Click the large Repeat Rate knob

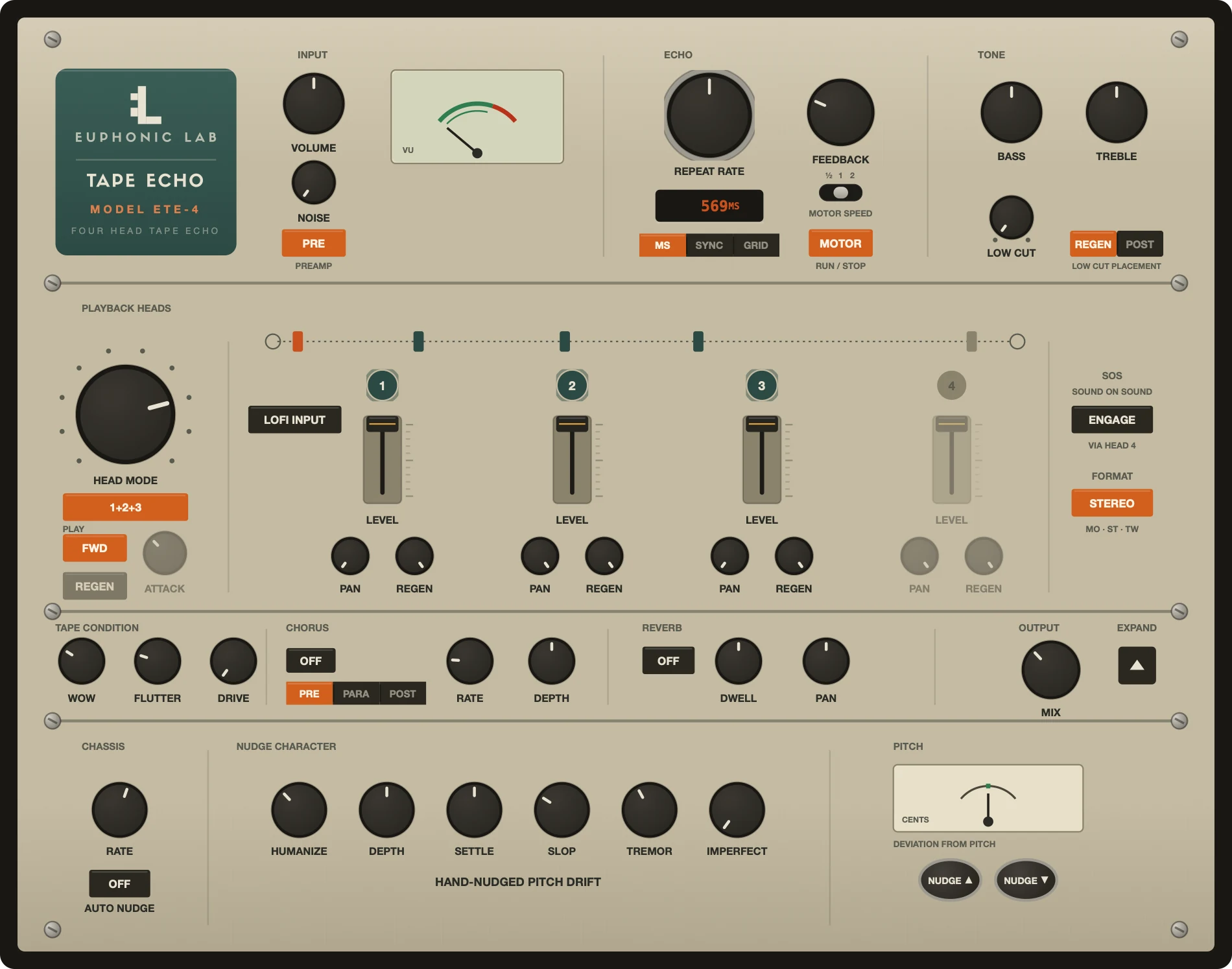point(709,115)
